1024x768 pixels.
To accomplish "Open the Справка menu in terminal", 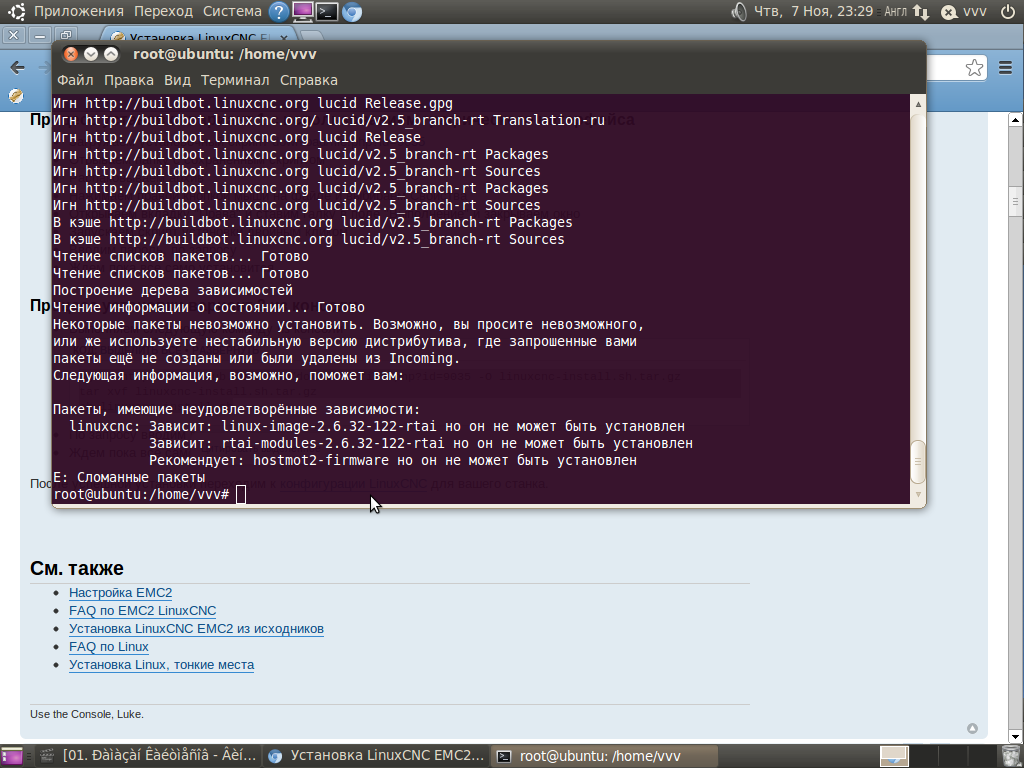I will (308, 80).
